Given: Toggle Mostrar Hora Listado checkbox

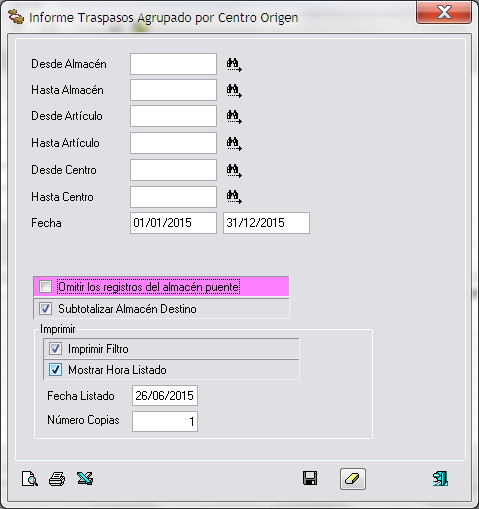Looking at the screenshot, I should [55, 369].
